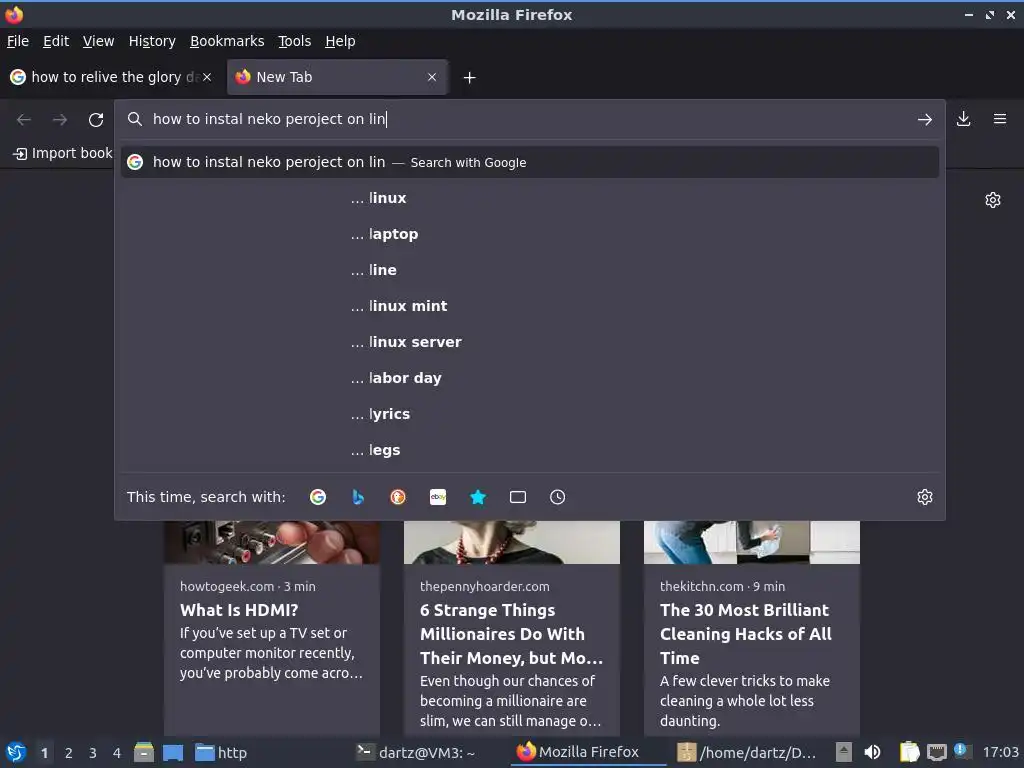
Task: Choose the 'labor day' suggestion
Action: [530, 377]
